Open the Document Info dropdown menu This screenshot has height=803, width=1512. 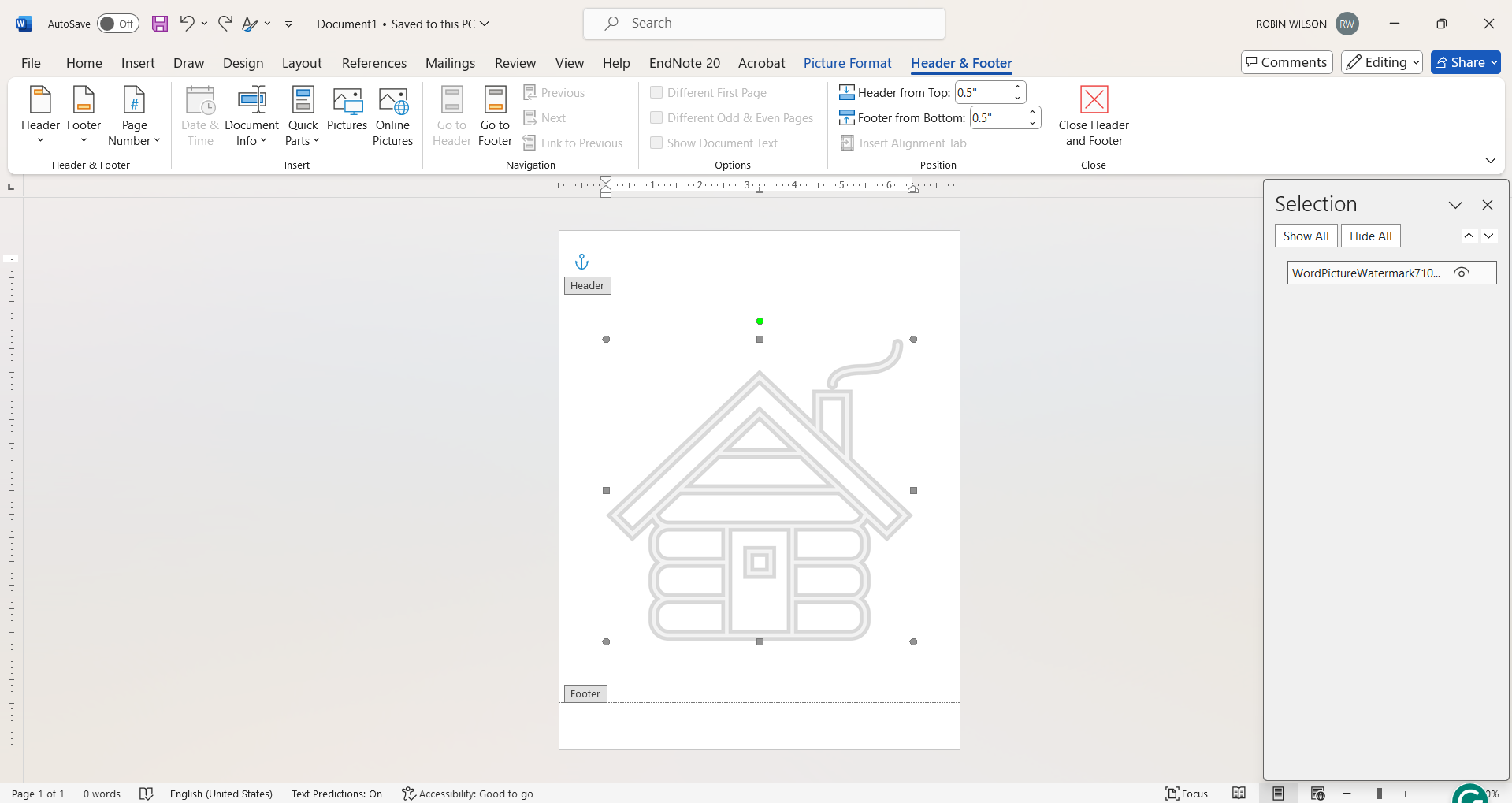(251, 117)
